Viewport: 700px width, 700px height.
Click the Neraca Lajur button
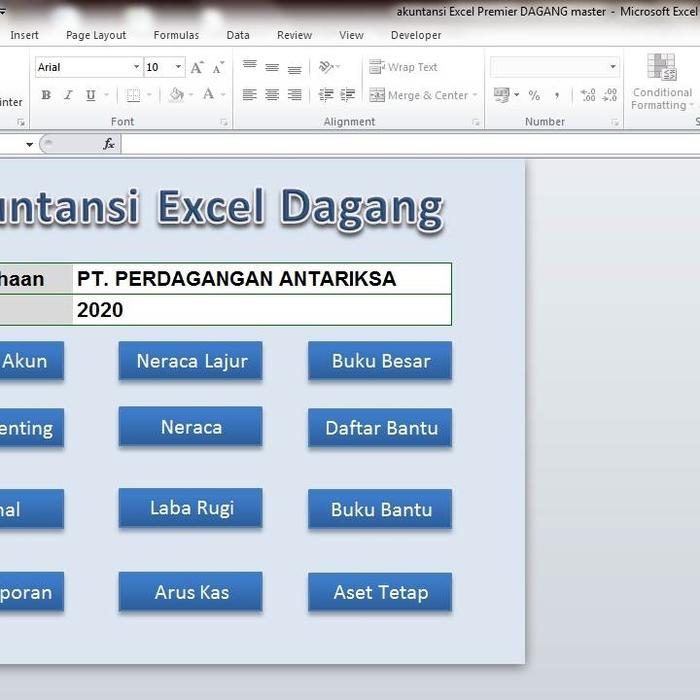pos(191,361)
